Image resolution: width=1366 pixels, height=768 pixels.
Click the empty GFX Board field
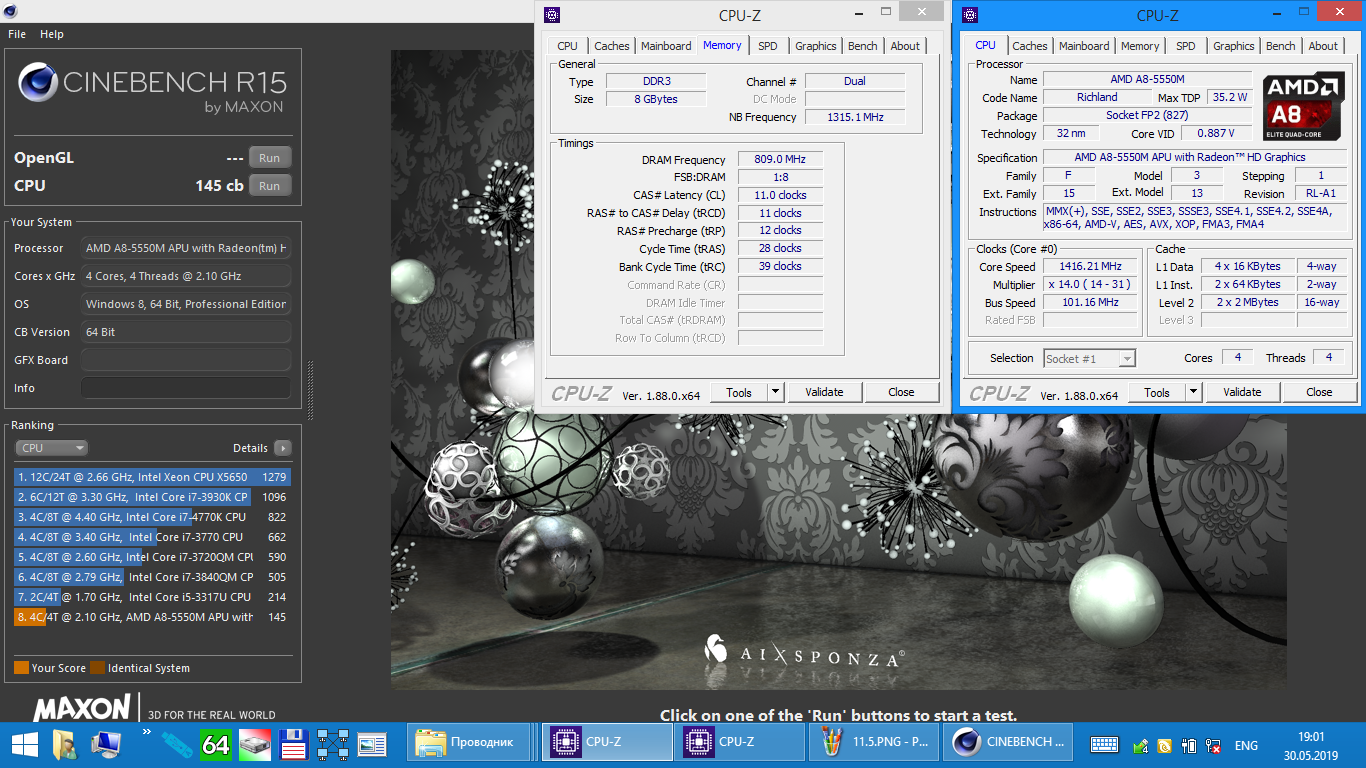(x=186, y=360)
